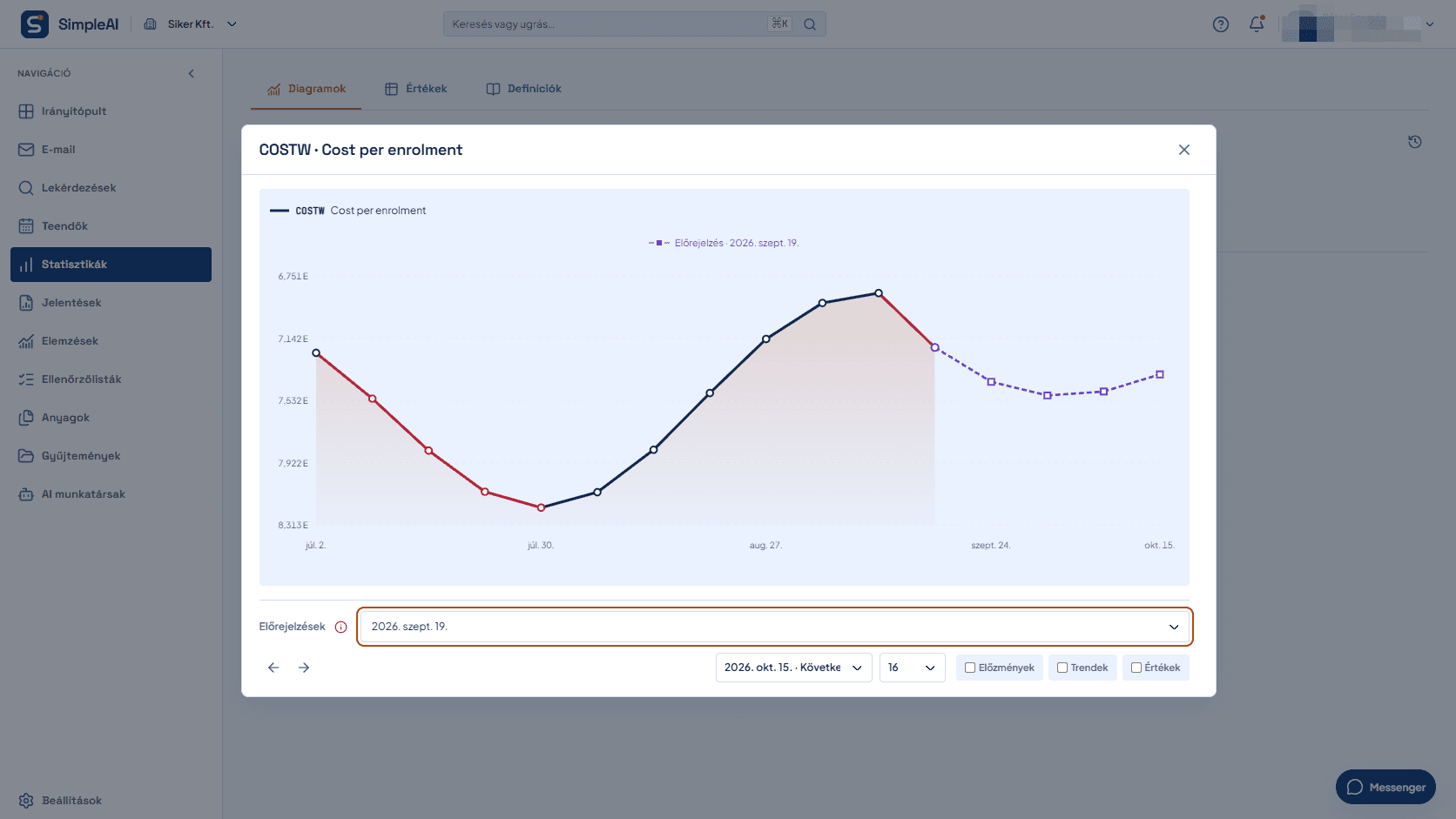Click the Keresés vagy ugrás search field
Image resolution: width=1456 pixels, height=819 pixels.
pyautogui.click(x=635, y=24)
